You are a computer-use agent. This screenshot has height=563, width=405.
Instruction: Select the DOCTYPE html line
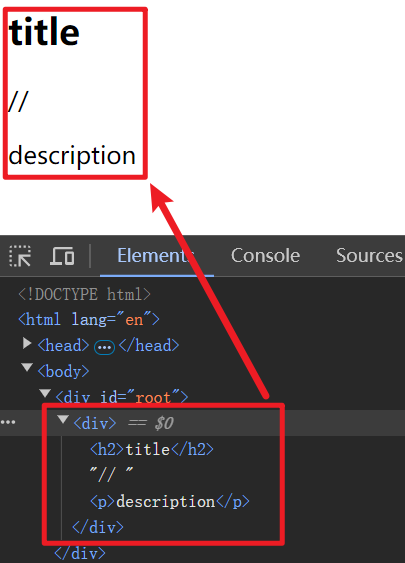tap(84, 294)
